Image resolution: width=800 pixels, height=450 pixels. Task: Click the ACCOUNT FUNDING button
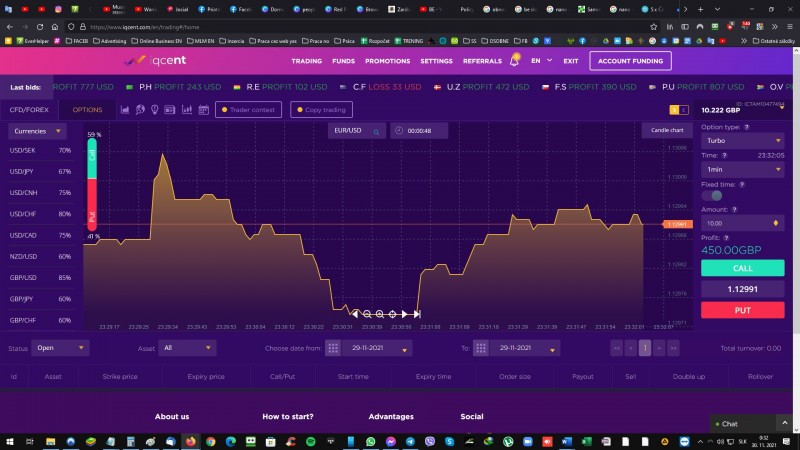[630, 61]
